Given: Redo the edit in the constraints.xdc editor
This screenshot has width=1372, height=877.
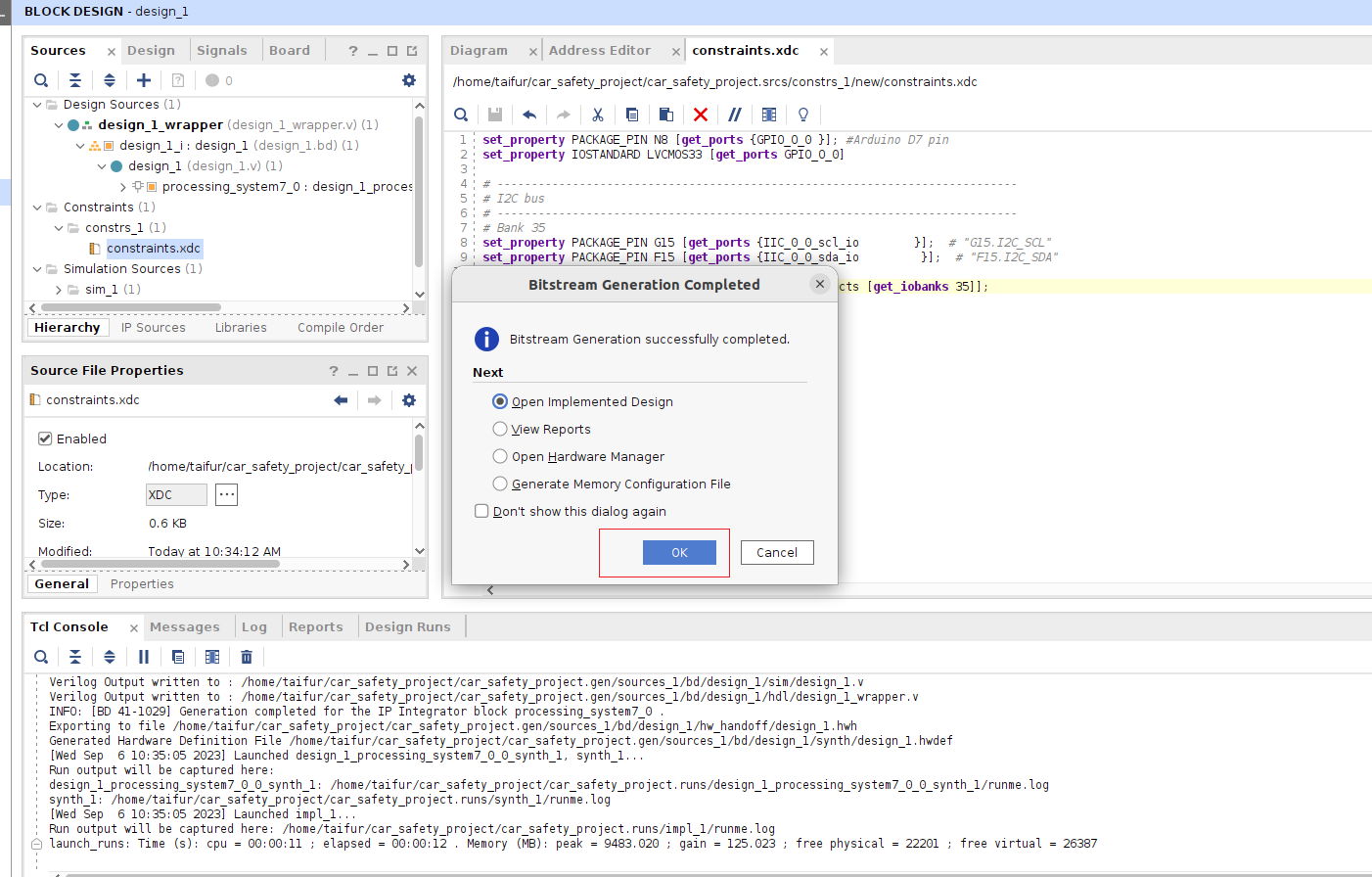Looking at the screenshot, I should pyautogui.click(x=564, y=115).
